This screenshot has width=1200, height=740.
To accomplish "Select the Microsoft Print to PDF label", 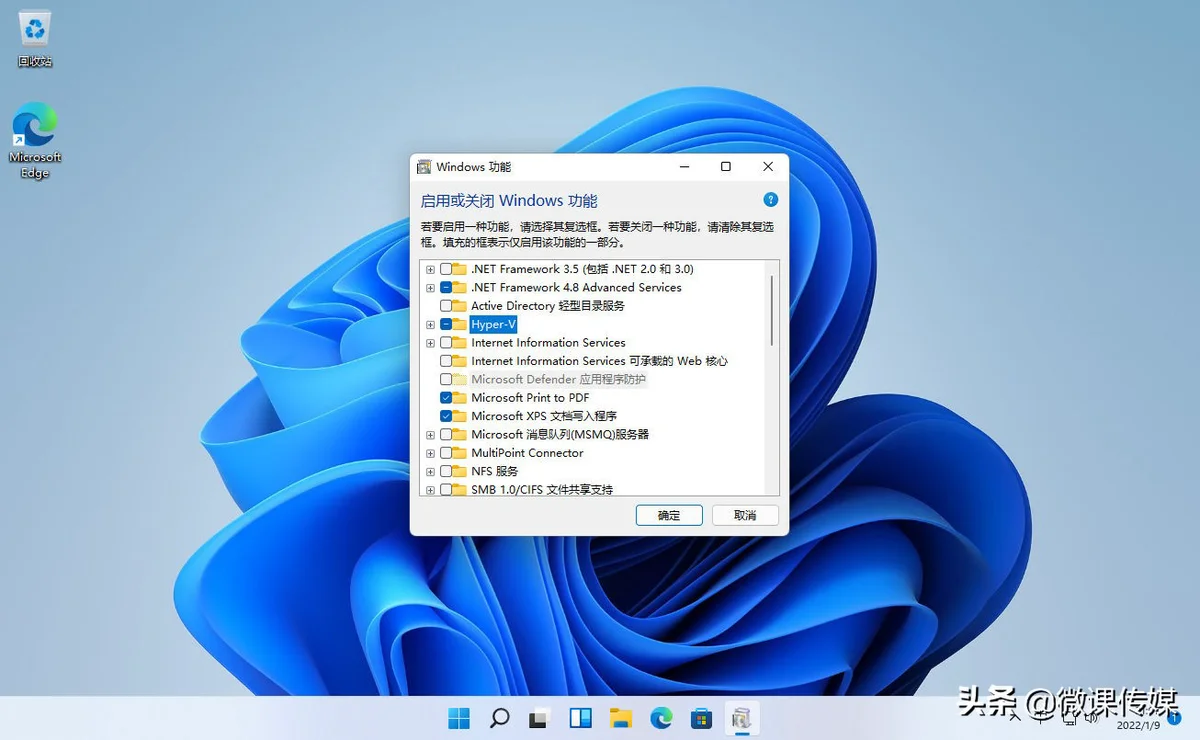I will tap(530, 398).
